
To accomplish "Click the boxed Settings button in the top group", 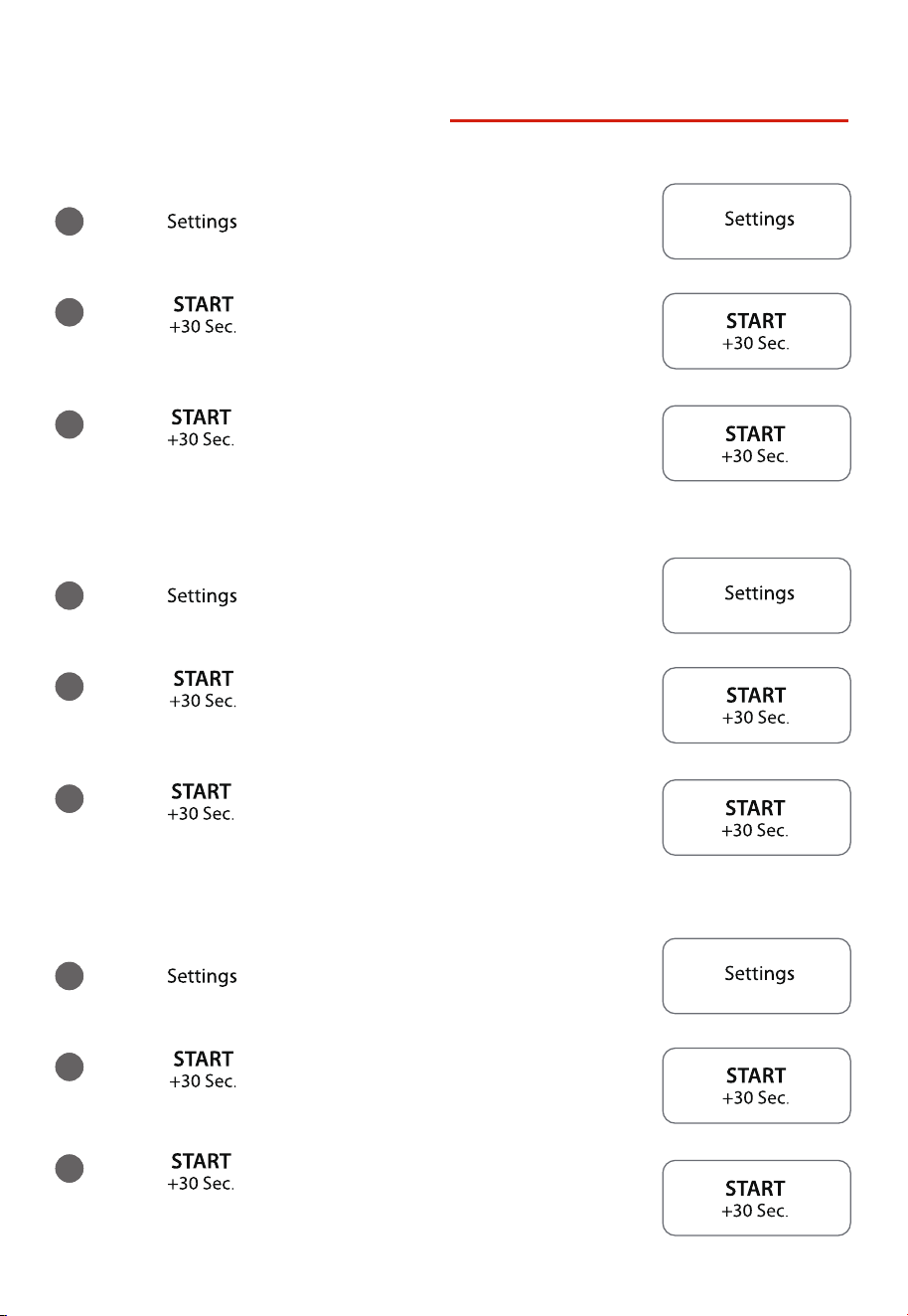I will [757, 222].
